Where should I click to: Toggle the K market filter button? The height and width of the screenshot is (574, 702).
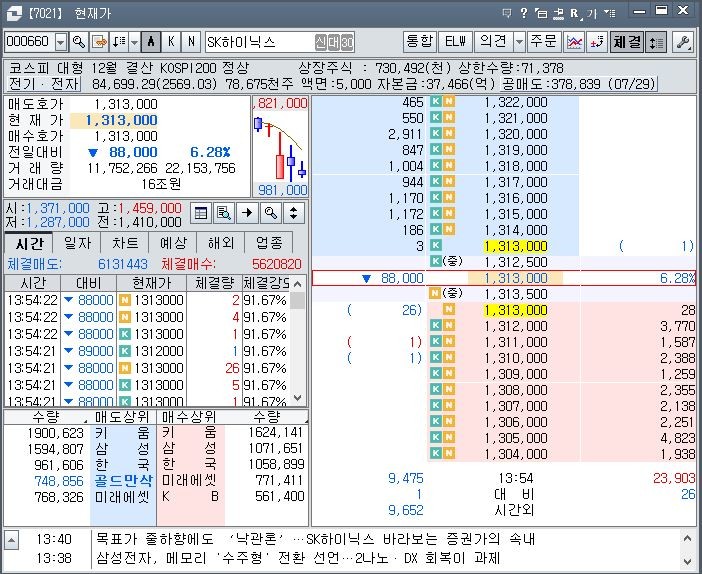[171, 42]
